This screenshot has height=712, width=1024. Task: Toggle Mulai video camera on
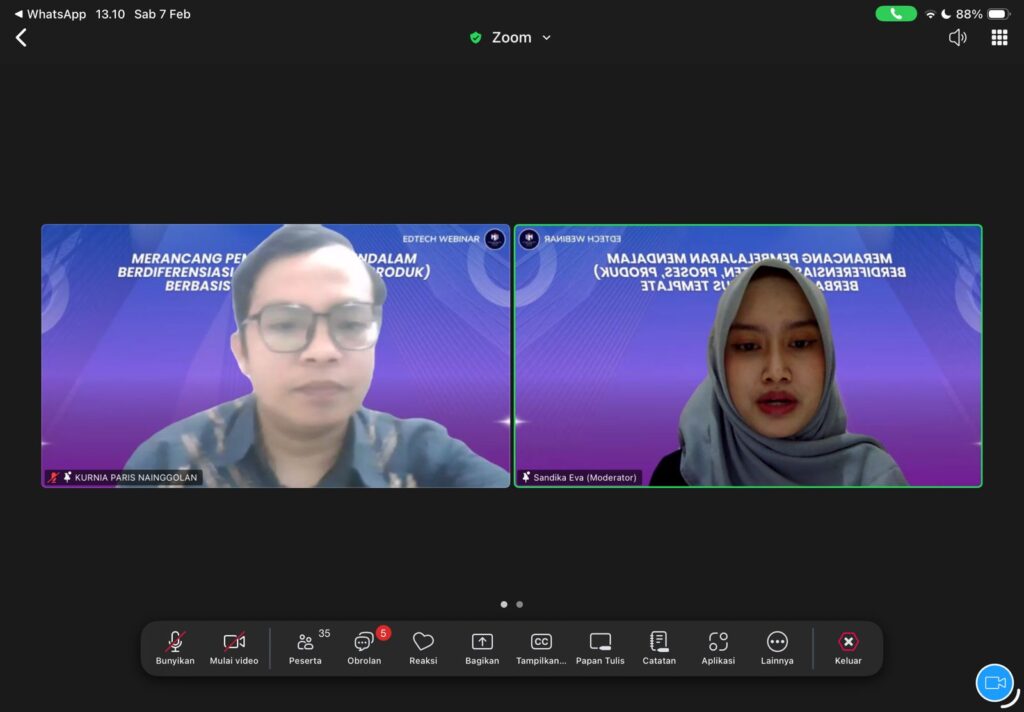(x=234, y=647)
